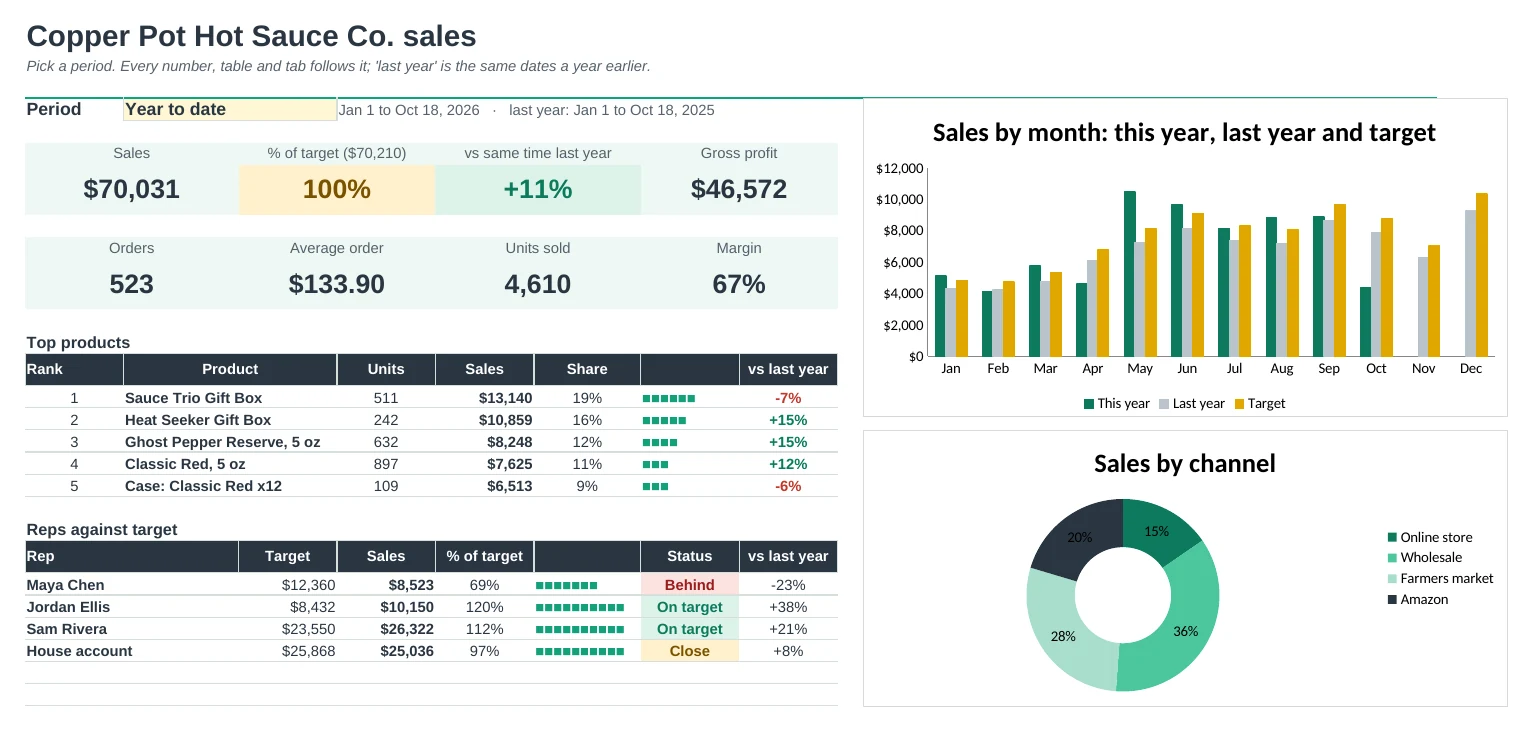This screenshot has height=731, width=1532.
Task: Select the Orders value 523
Action: [132, 284]
